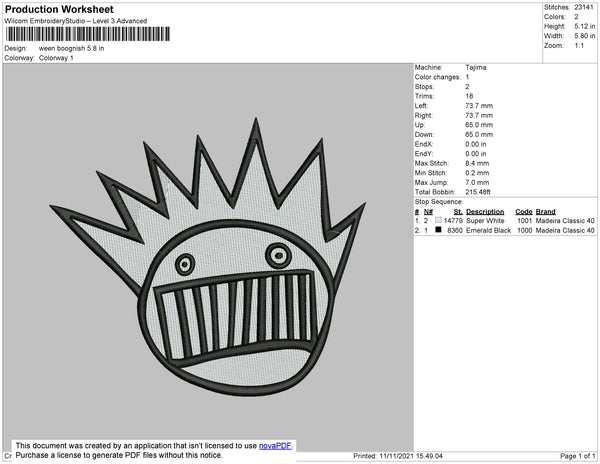This screenshot has width=600, height=464.
Task: Click the 'St.' column header
Action: coord(458,212)
